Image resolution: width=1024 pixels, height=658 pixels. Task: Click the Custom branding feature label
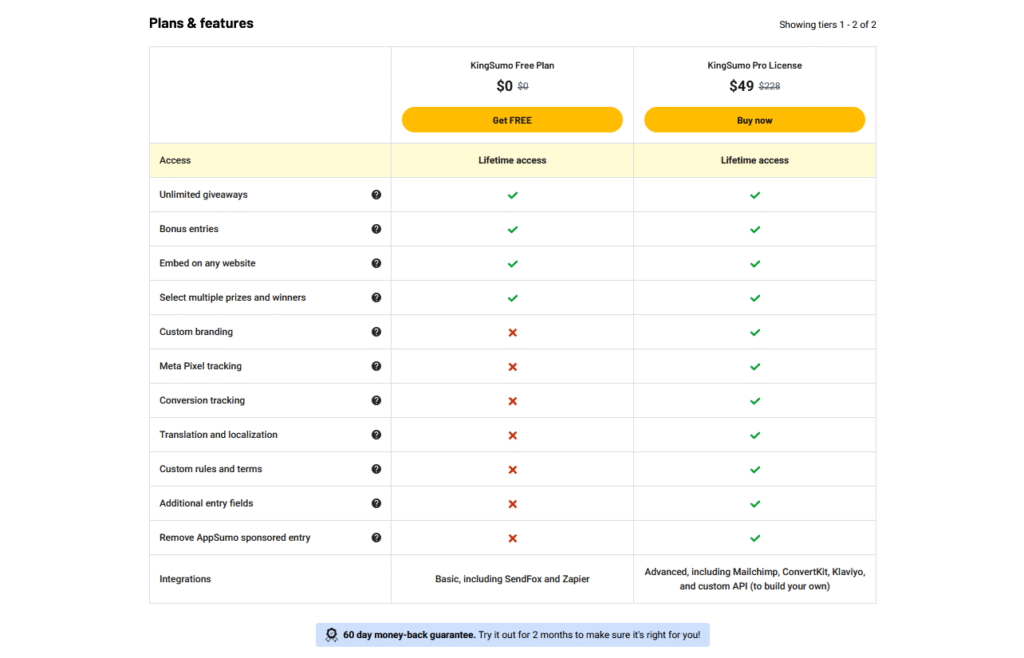tap(196, 332)
